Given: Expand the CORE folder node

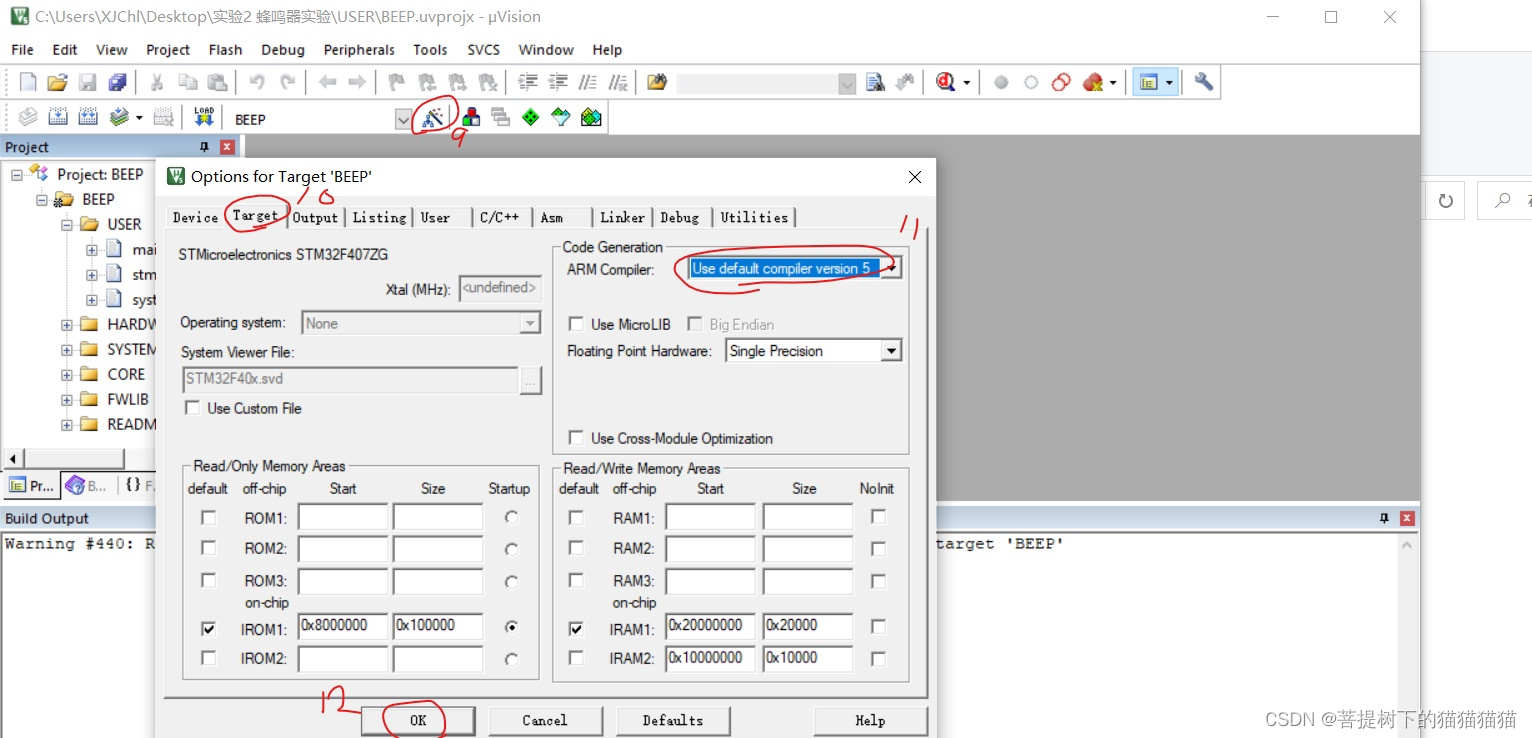Looking at the screenshot, I should pyautogui.click(x=67, y=374).
